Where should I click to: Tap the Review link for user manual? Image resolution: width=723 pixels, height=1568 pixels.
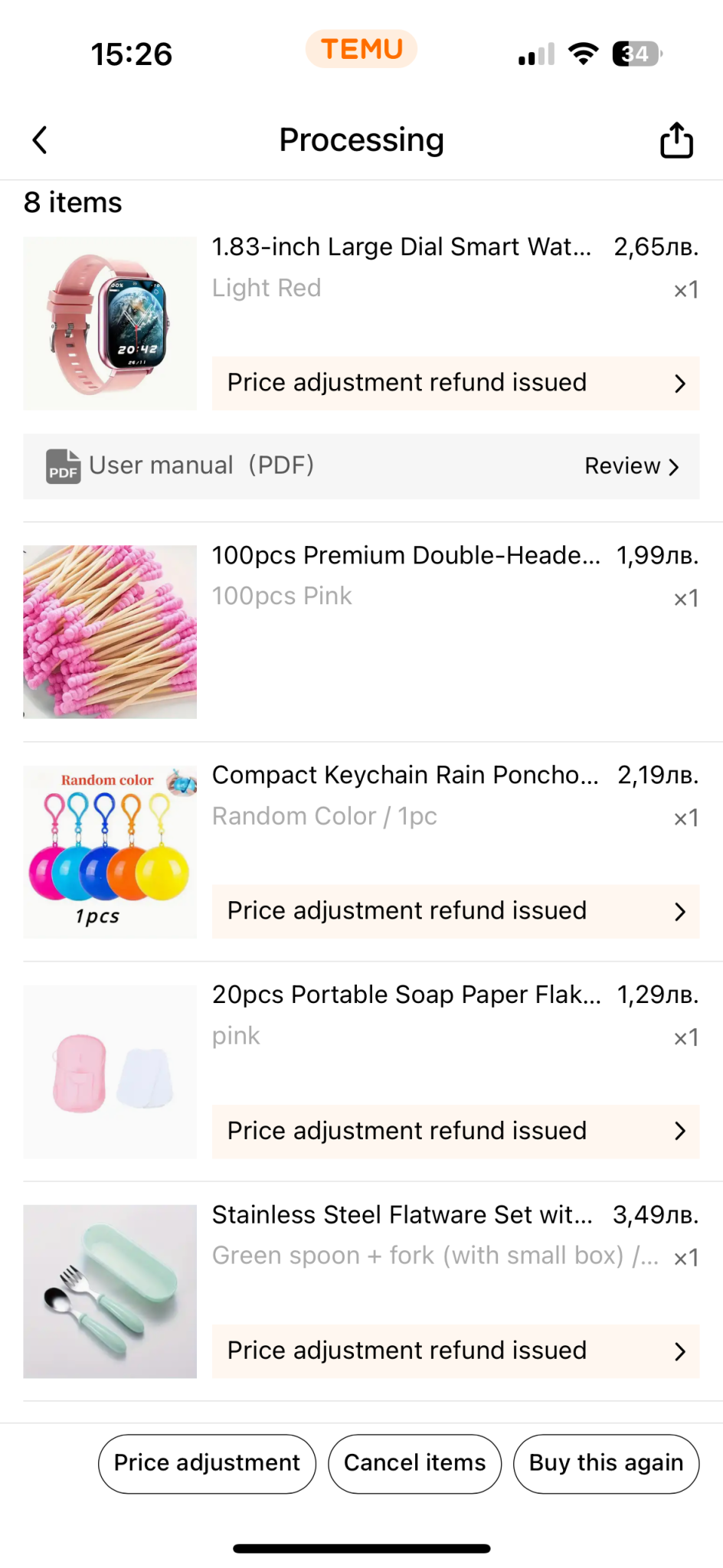tap(632, 466)
